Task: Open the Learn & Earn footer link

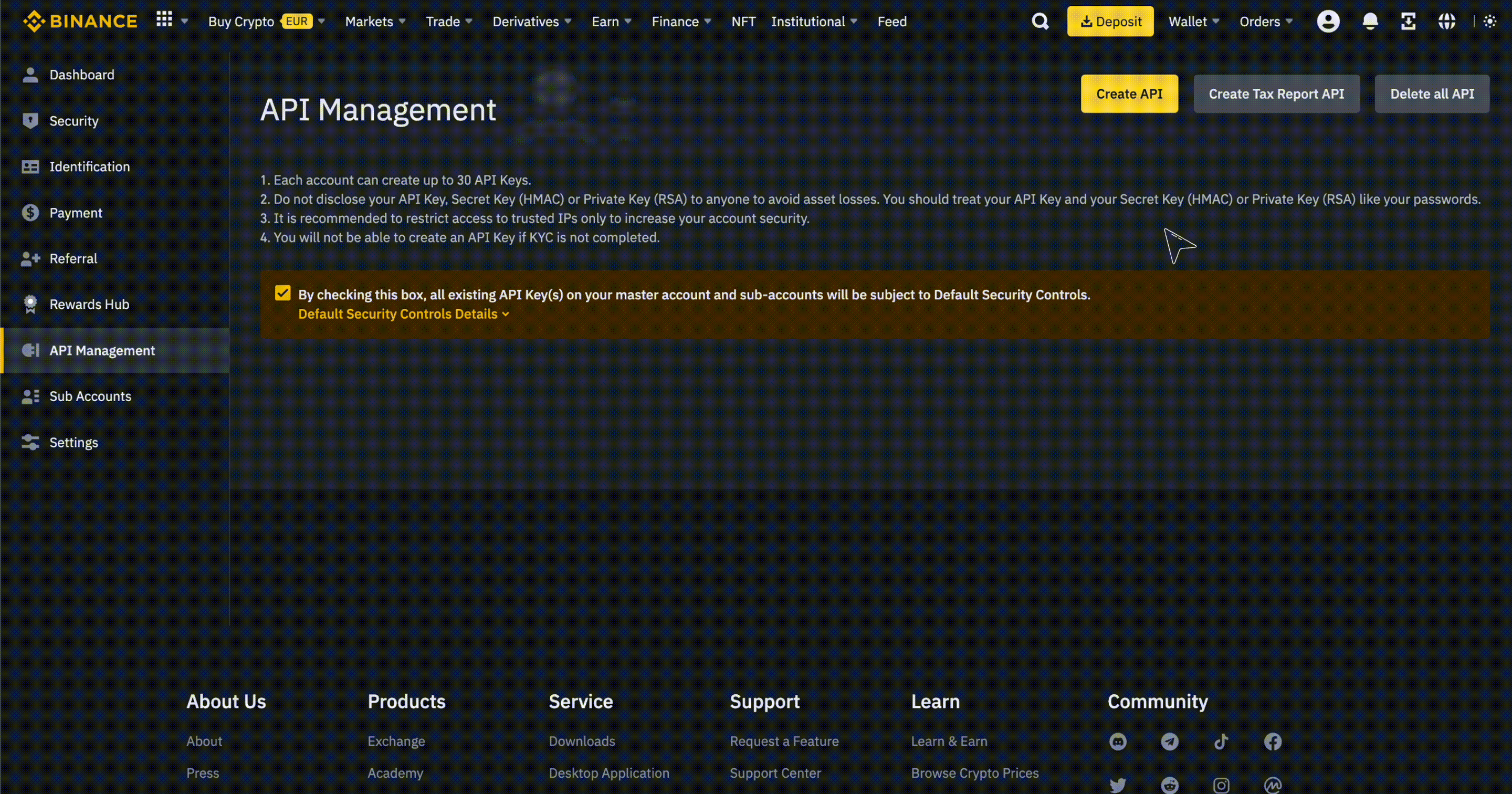Action: point(949,741)
